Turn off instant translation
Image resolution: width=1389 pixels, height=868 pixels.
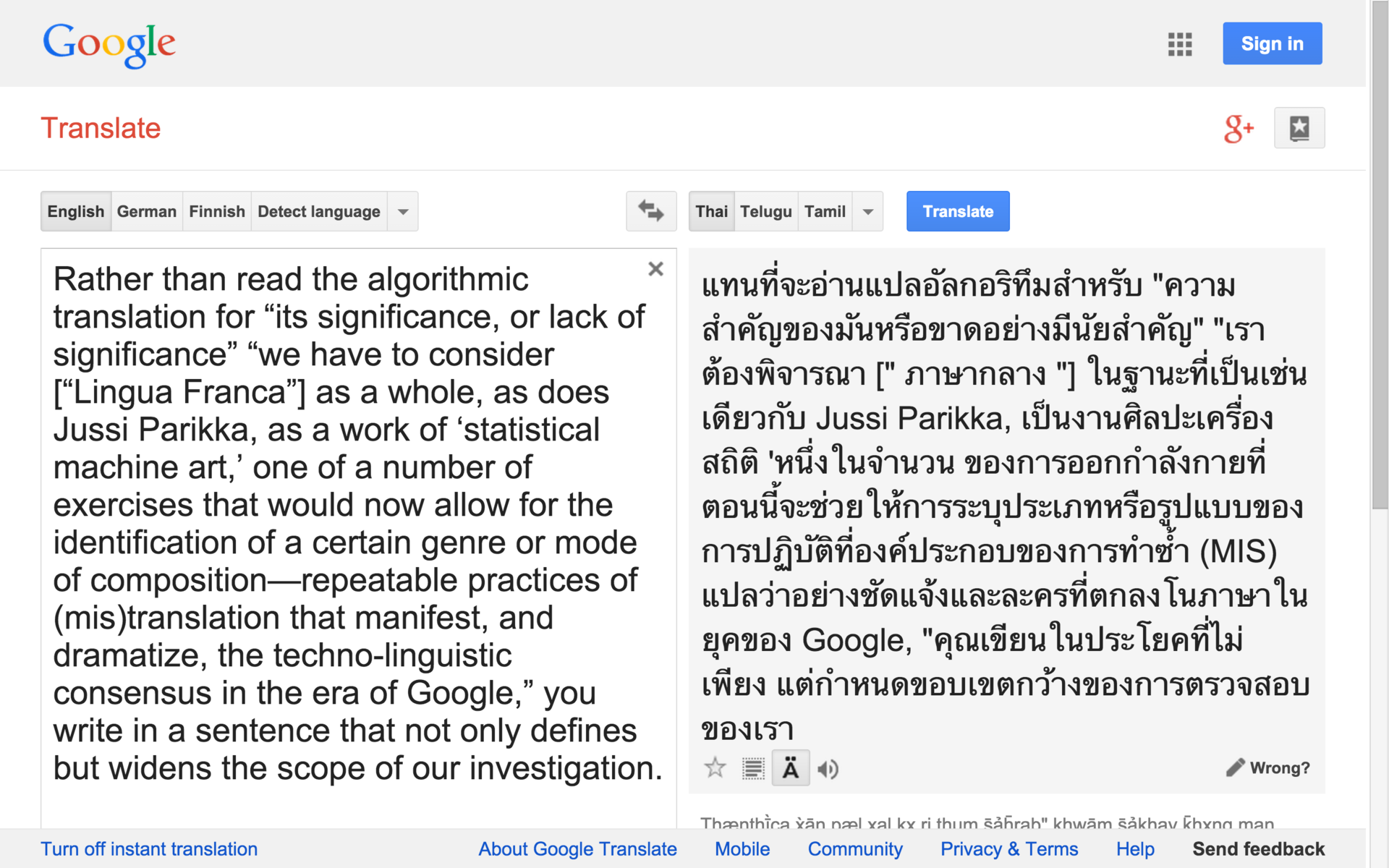coord(149,848)
